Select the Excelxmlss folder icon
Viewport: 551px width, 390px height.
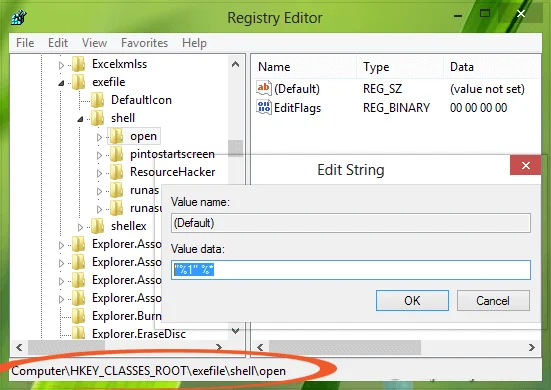pos(79,64)
